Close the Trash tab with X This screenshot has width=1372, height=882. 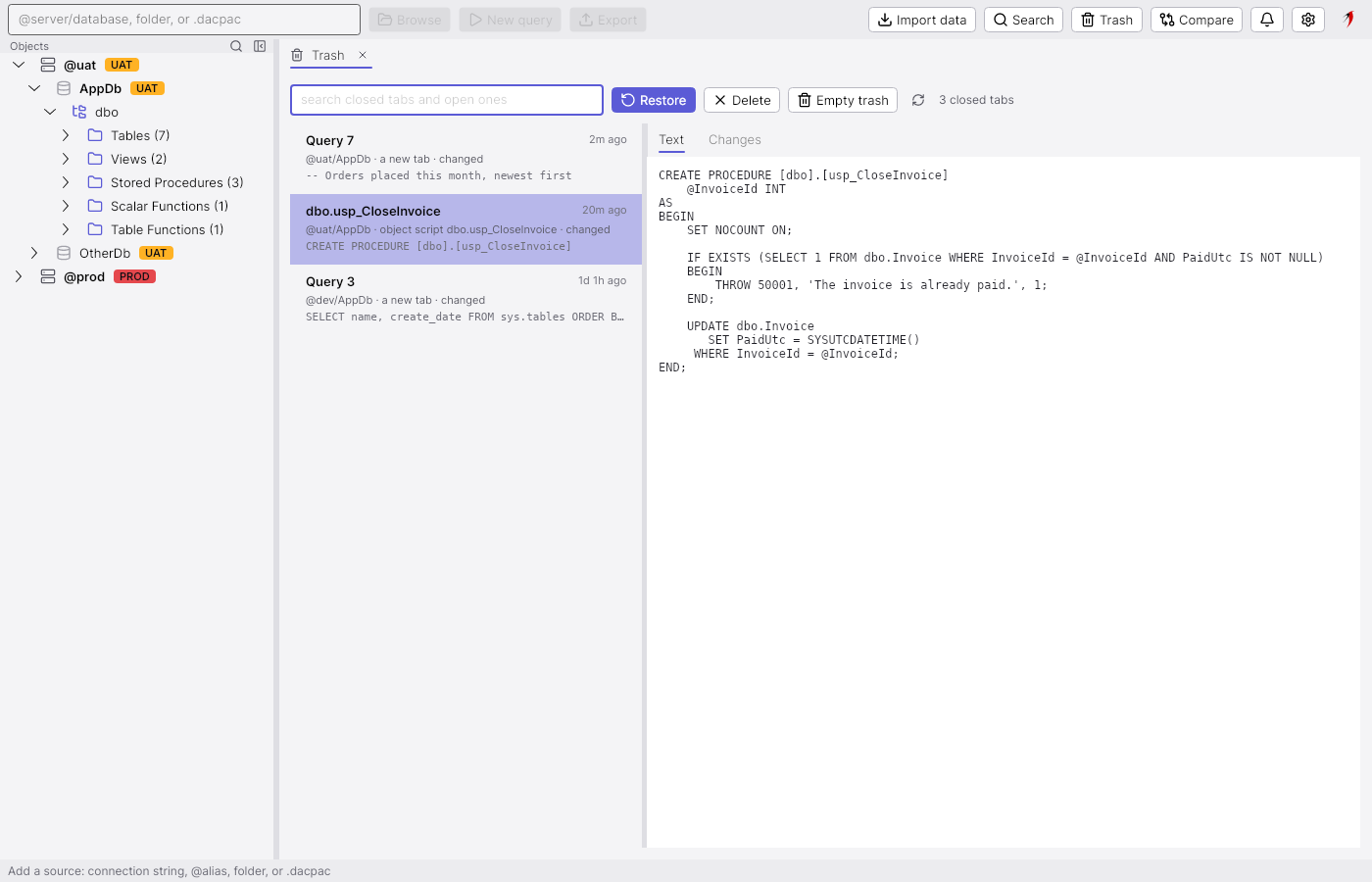click(x=363, y=55)
